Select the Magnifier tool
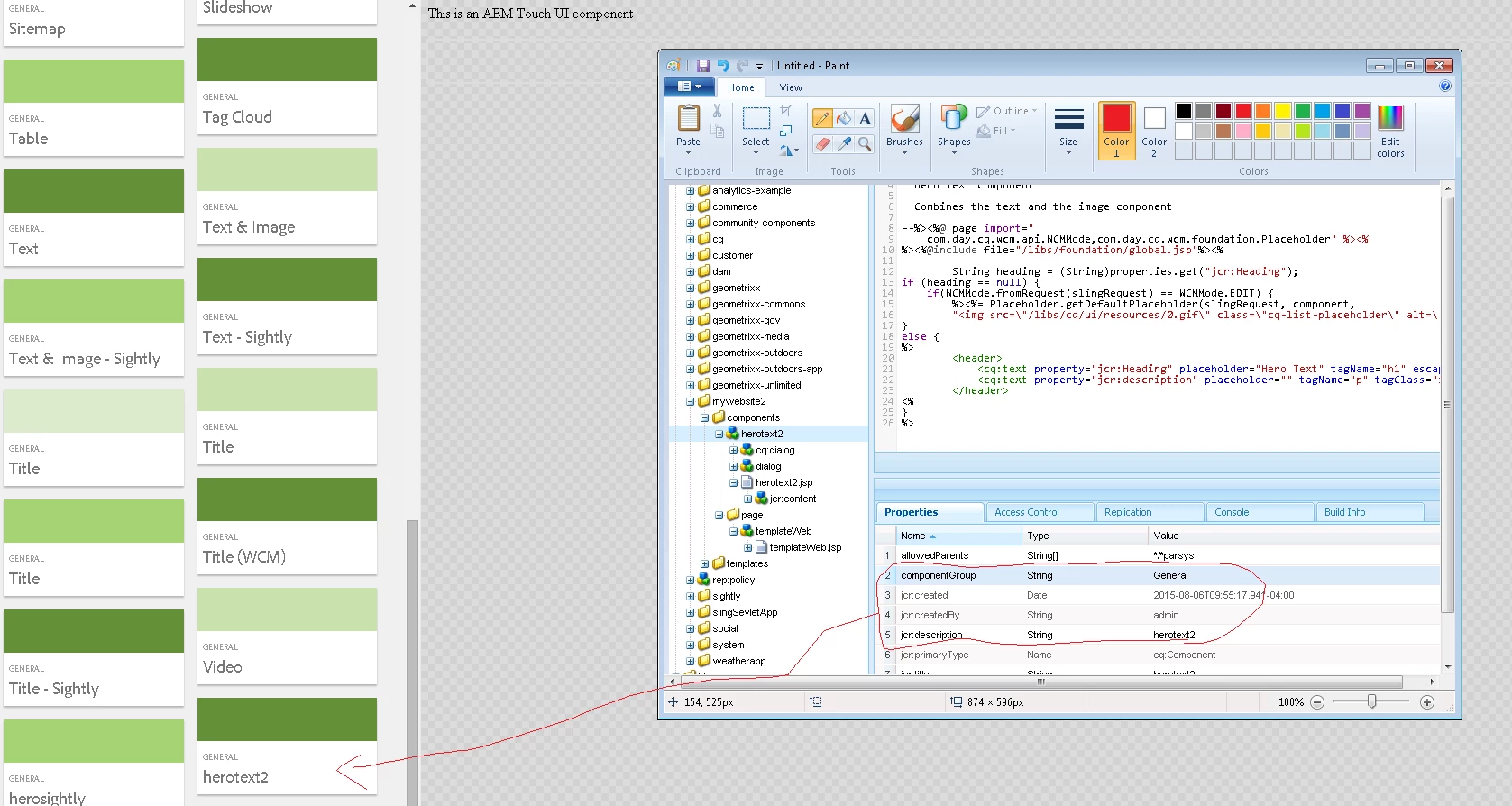Image resolution: width=1512 pixels, height=806 pixels. tap(865, 143)
